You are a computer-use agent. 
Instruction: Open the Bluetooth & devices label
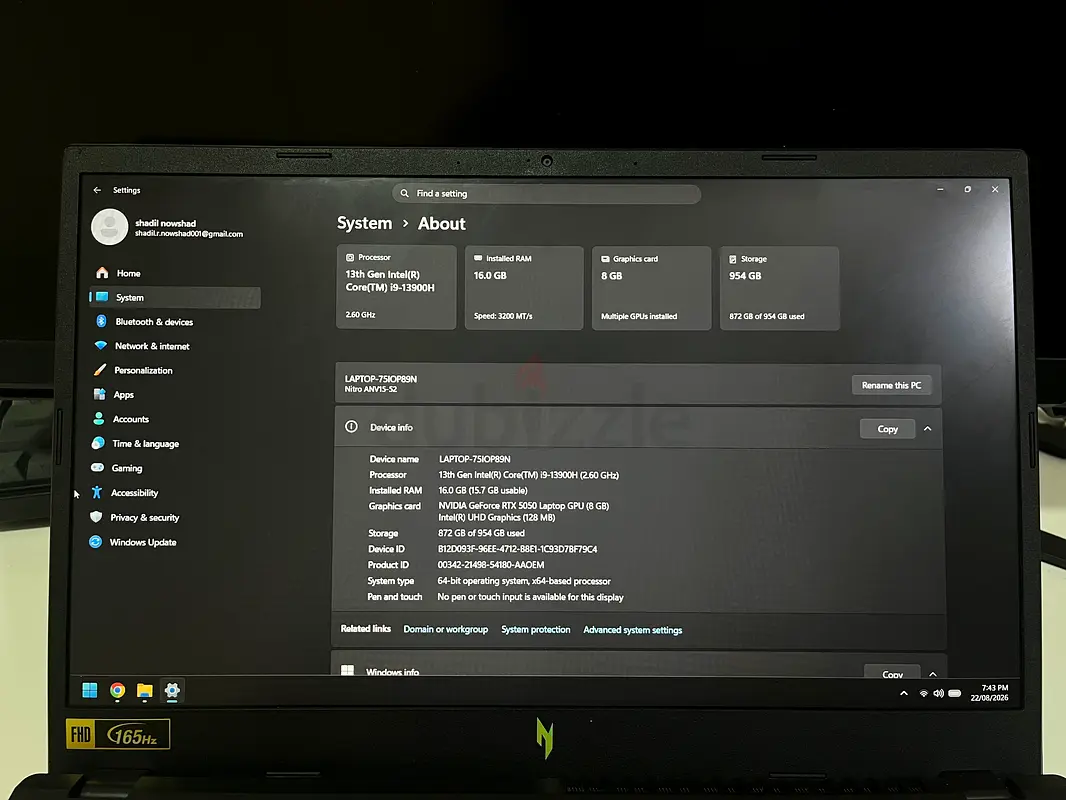[x=154, y=322]
